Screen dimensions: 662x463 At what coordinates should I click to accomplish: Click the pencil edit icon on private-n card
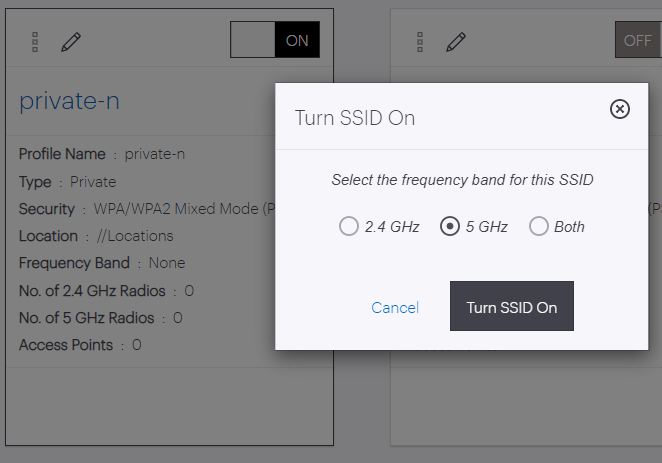coord(71,42)
